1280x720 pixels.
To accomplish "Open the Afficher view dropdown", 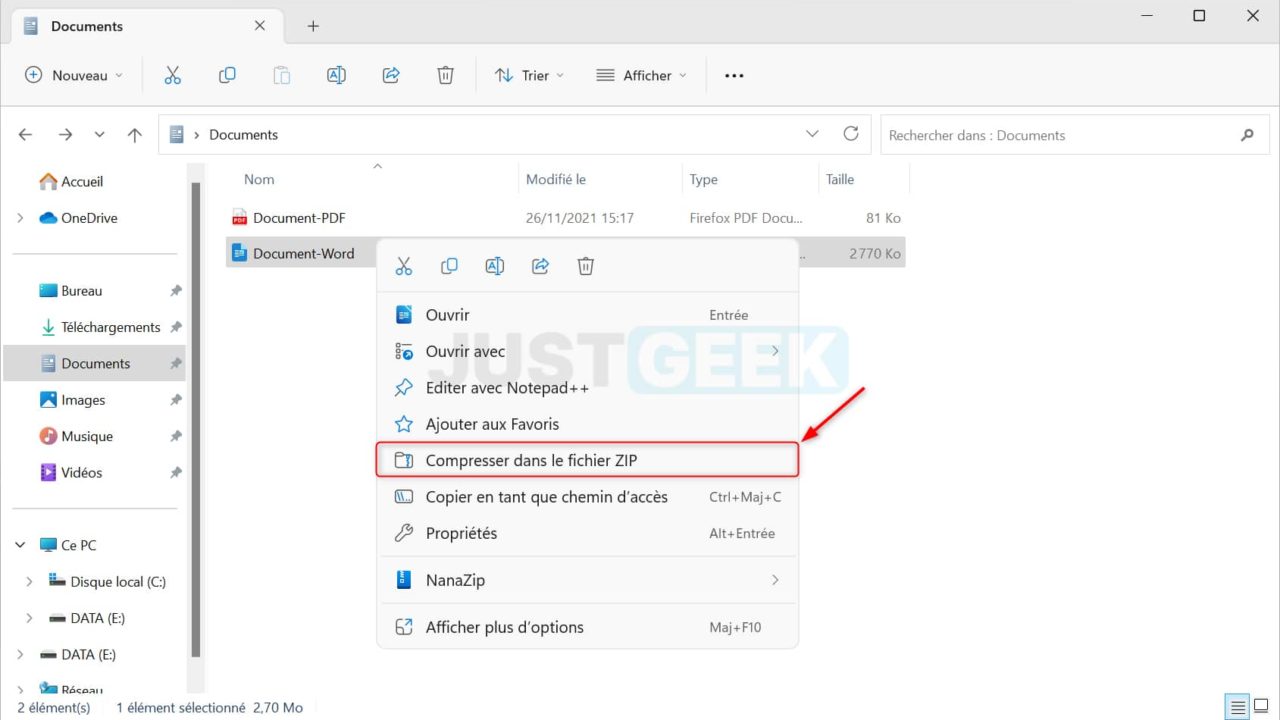I will pyautogui.click(x=641, y=75).
